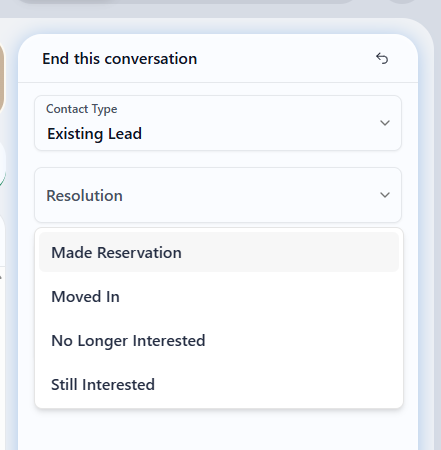Viewport: 441px width, 450px height.
Task: Click the Resolution placeholder text
Action: click(84, 195)
